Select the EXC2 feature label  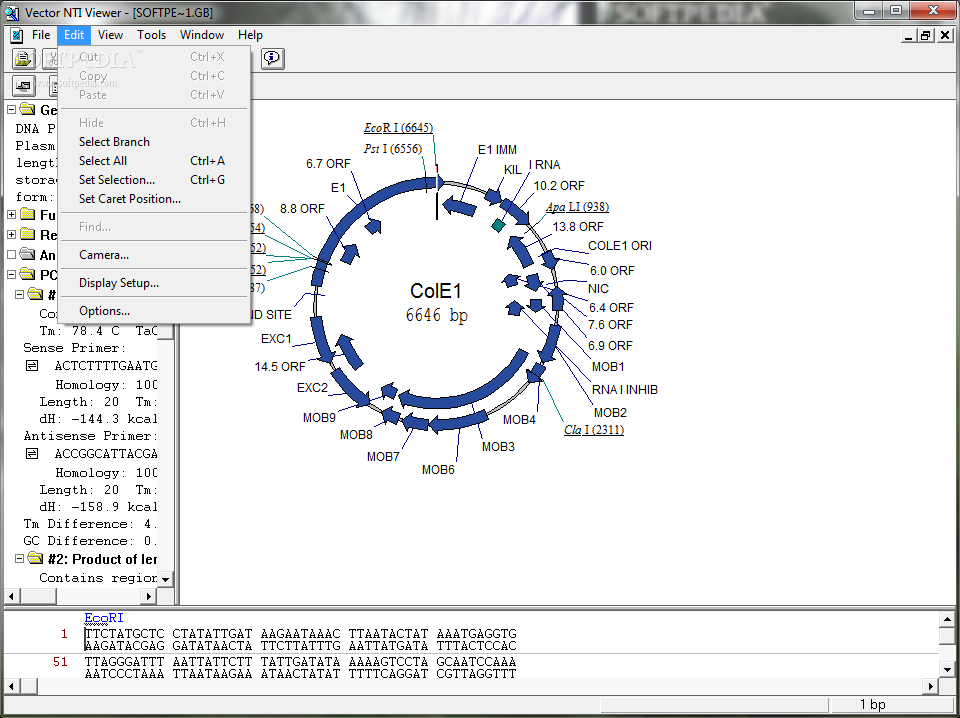pyautogui.click(x=312, y=388)
